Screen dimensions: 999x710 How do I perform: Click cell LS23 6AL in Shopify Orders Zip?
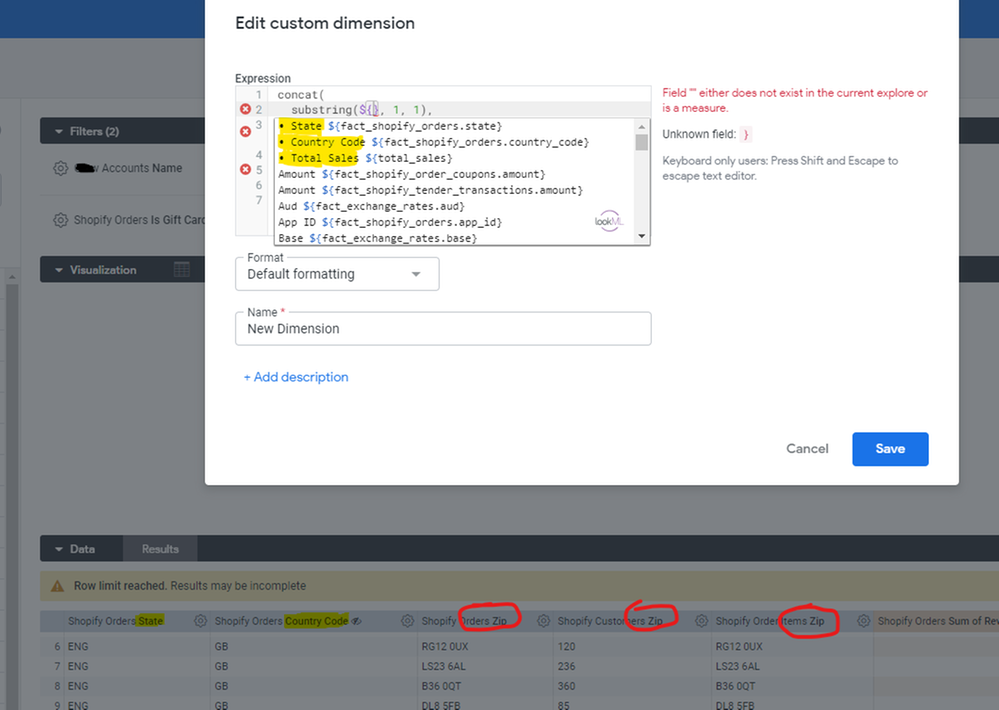tap(443, 666)
